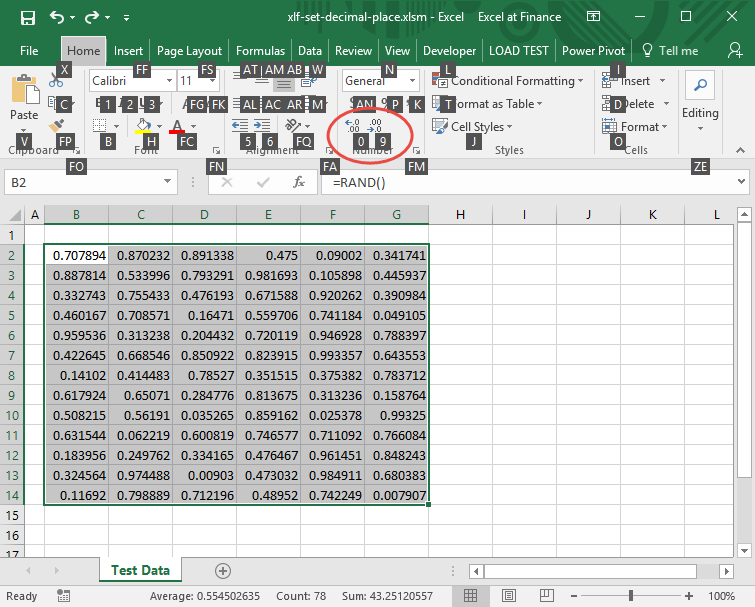Switch to Page Layout view in status bar
Image resolution: width=755 pixels, height=607 pixels.
click(507, 596)
